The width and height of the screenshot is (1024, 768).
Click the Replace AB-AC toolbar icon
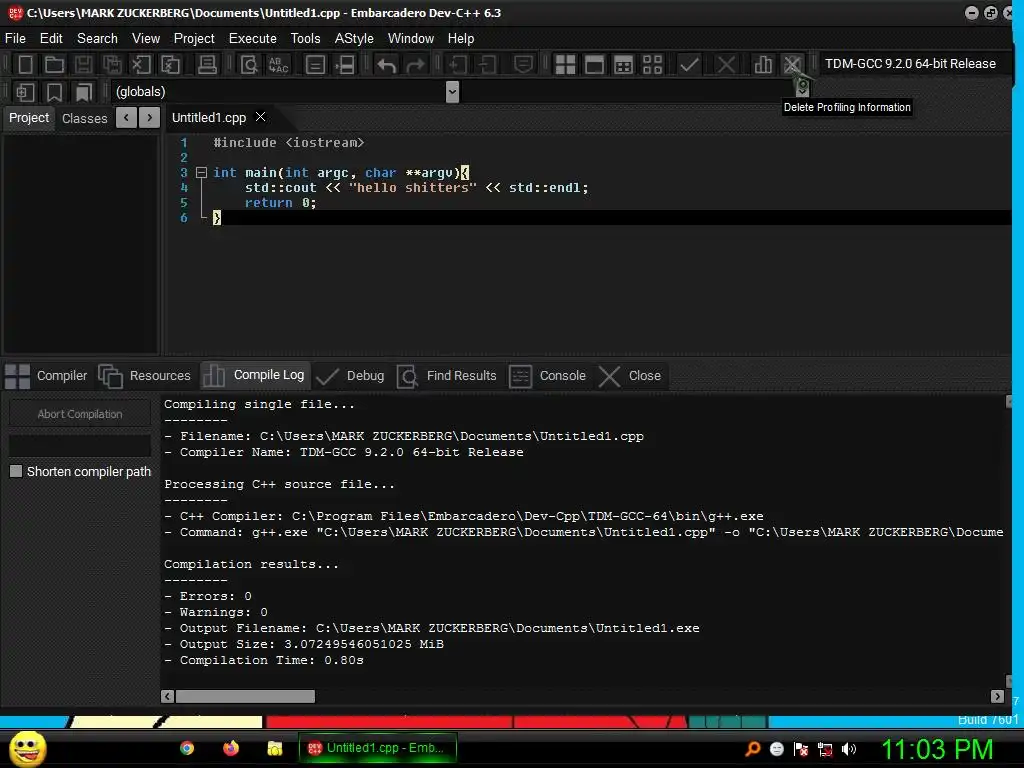click(x=279, y=64)
